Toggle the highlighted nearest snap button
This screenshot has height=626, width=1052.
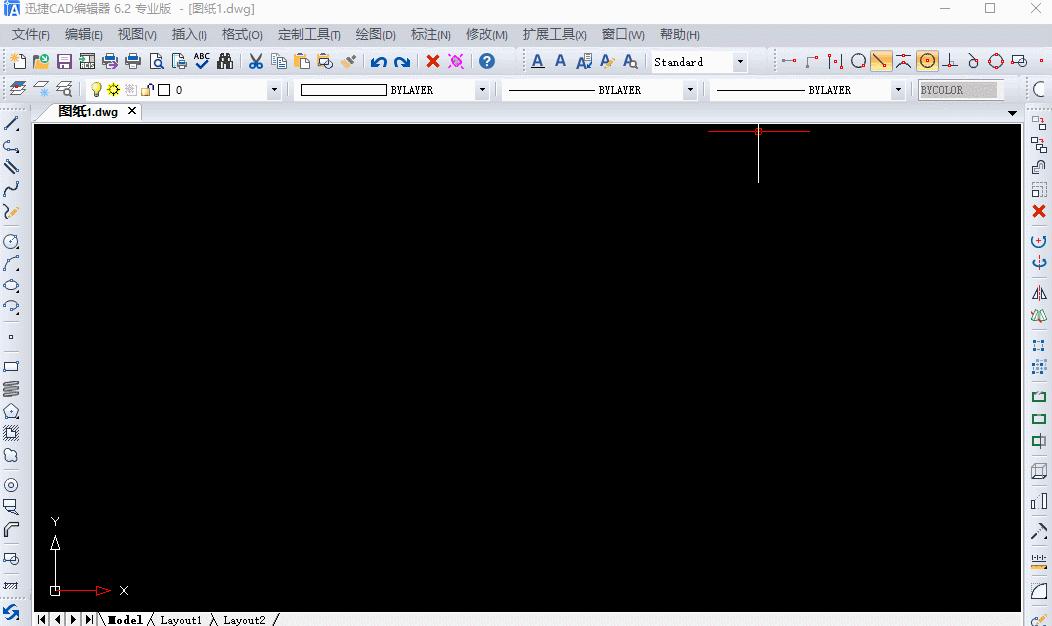[x=881, y=62]
